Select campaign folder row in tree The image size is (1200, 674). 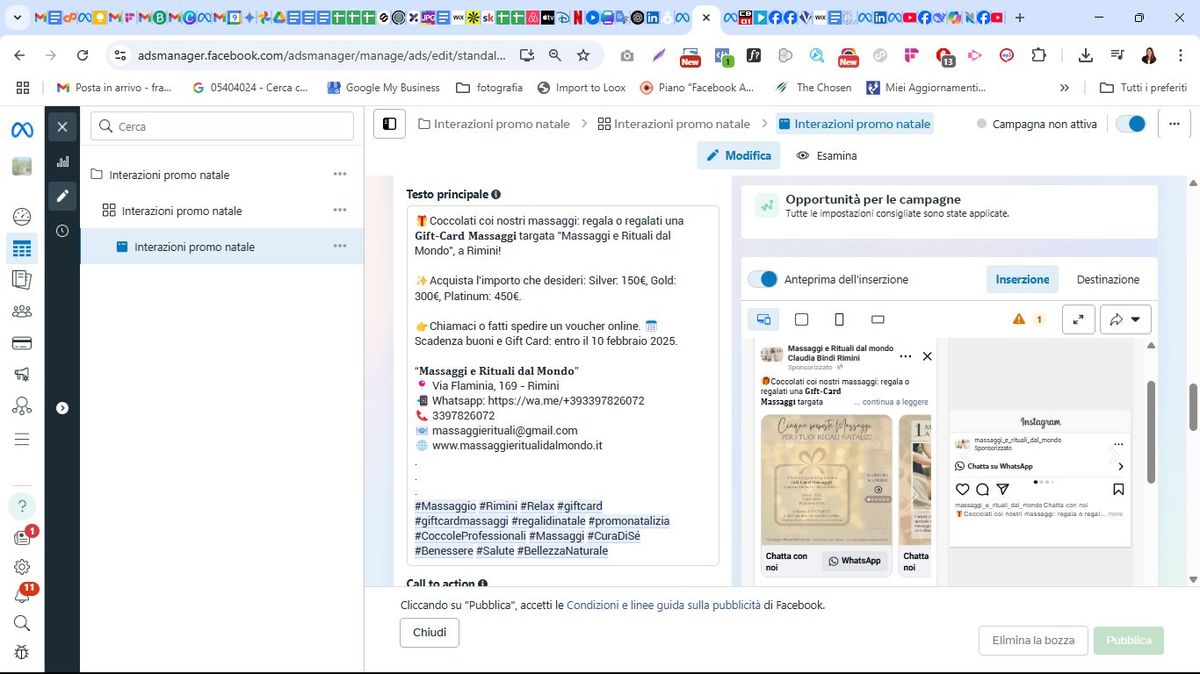[222, 174]
